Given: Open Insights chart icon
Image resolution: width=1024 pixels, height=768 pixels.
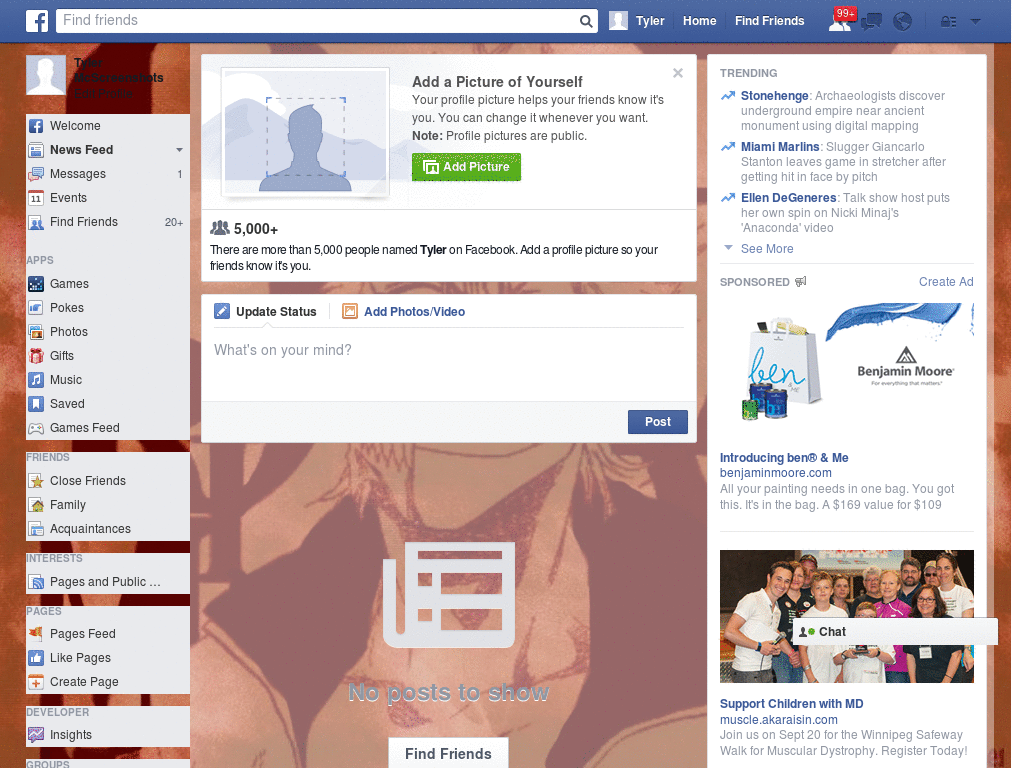Looking at the screenshot, I should click(x=36, y=735).
